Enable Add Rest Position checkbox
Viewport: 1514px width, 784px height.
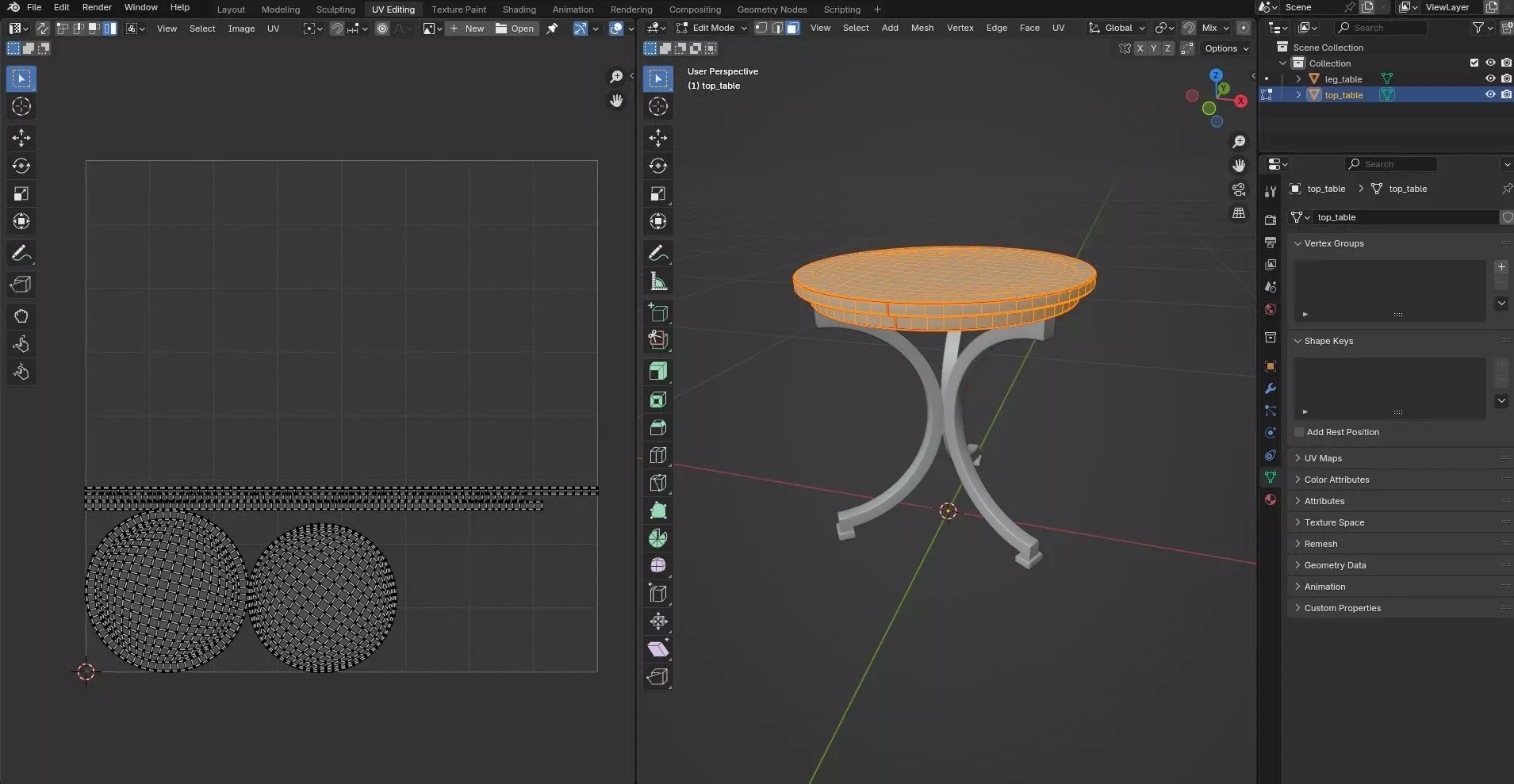(x=1299, y=432)
